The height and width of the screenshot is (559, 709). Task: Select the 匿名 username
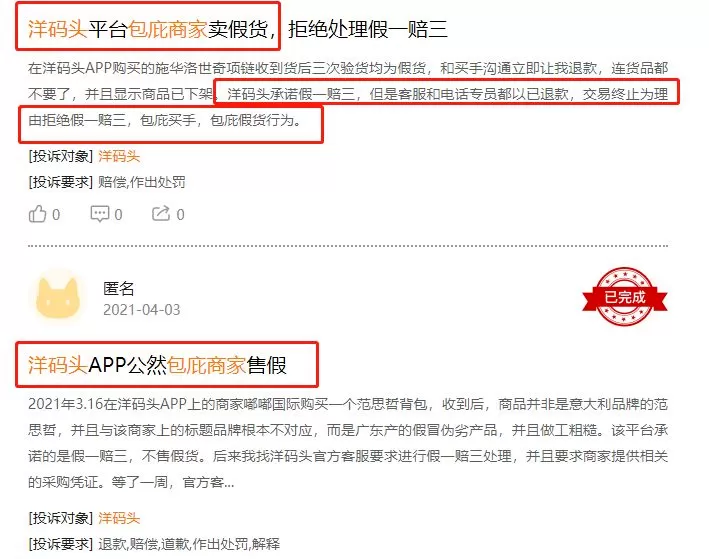(x=118, y=288)
